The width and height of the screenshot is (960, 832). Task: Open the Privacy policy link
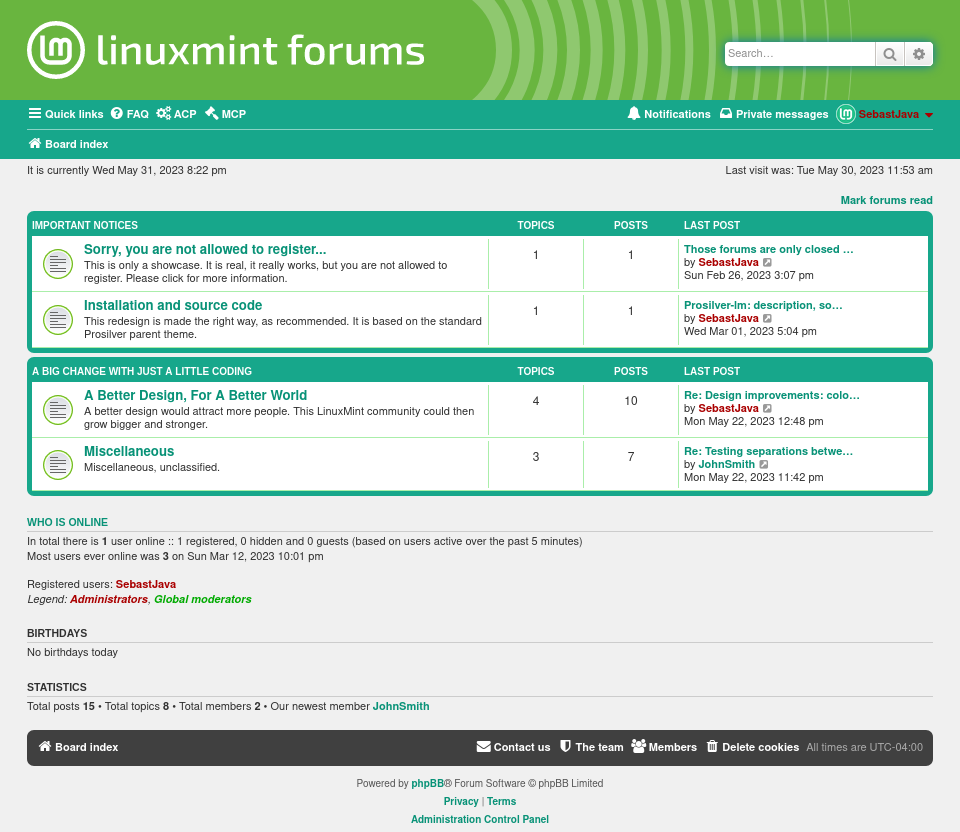(x=461, y=801)
